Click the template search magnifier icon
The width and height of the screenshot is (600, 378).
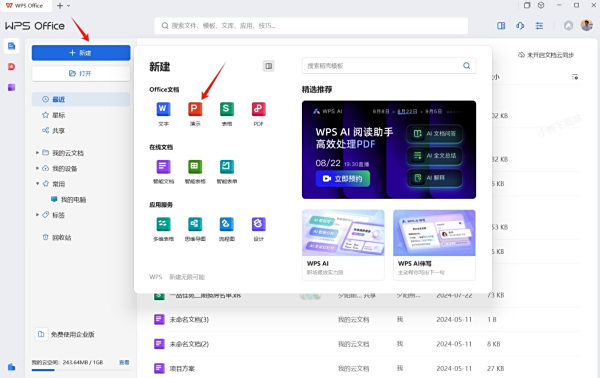point(466,65)
